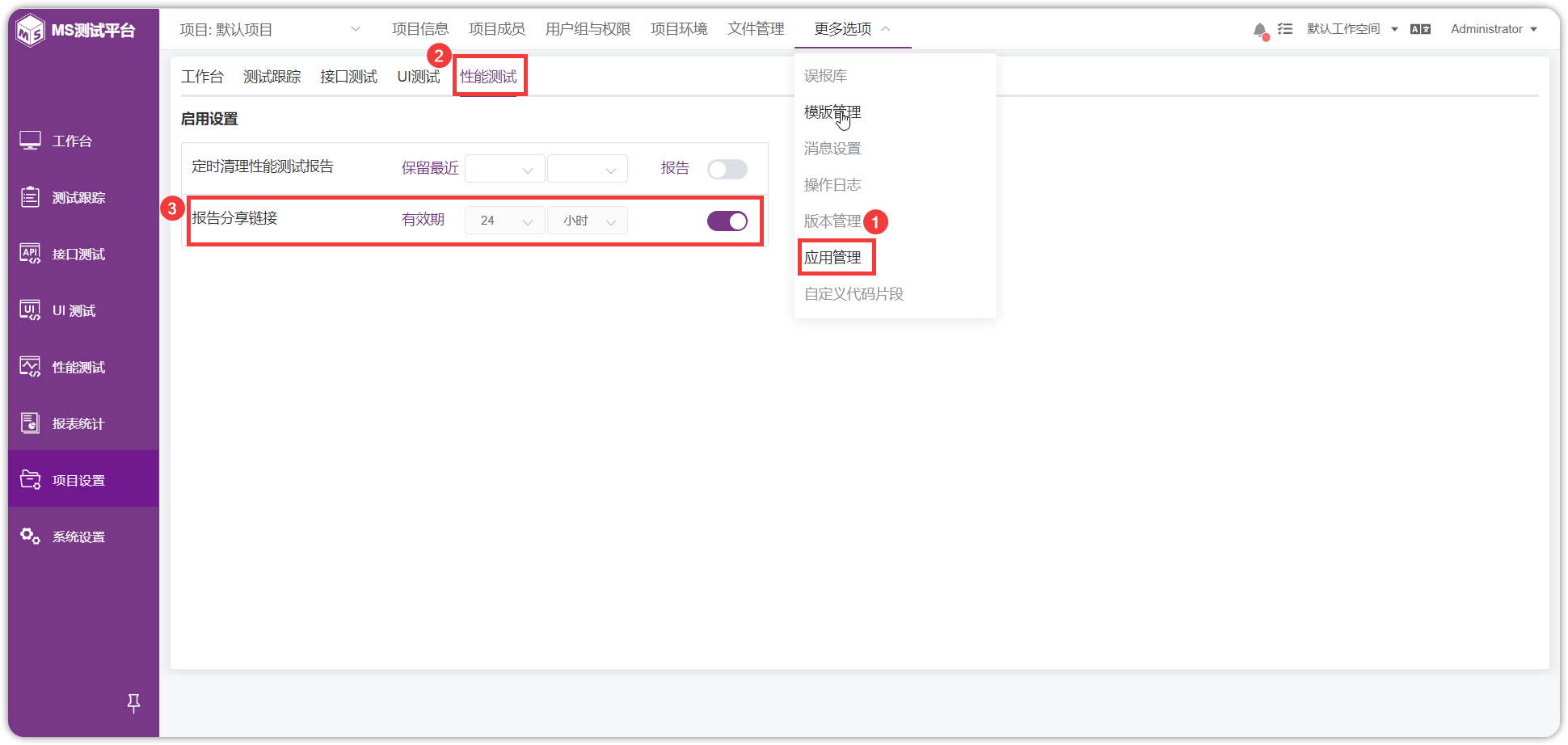Go to 接口测试 in the sidebar
Image resolution: width=1568 pixels, height=745 pixels.
pyautogui.click(x=83, y=254)
